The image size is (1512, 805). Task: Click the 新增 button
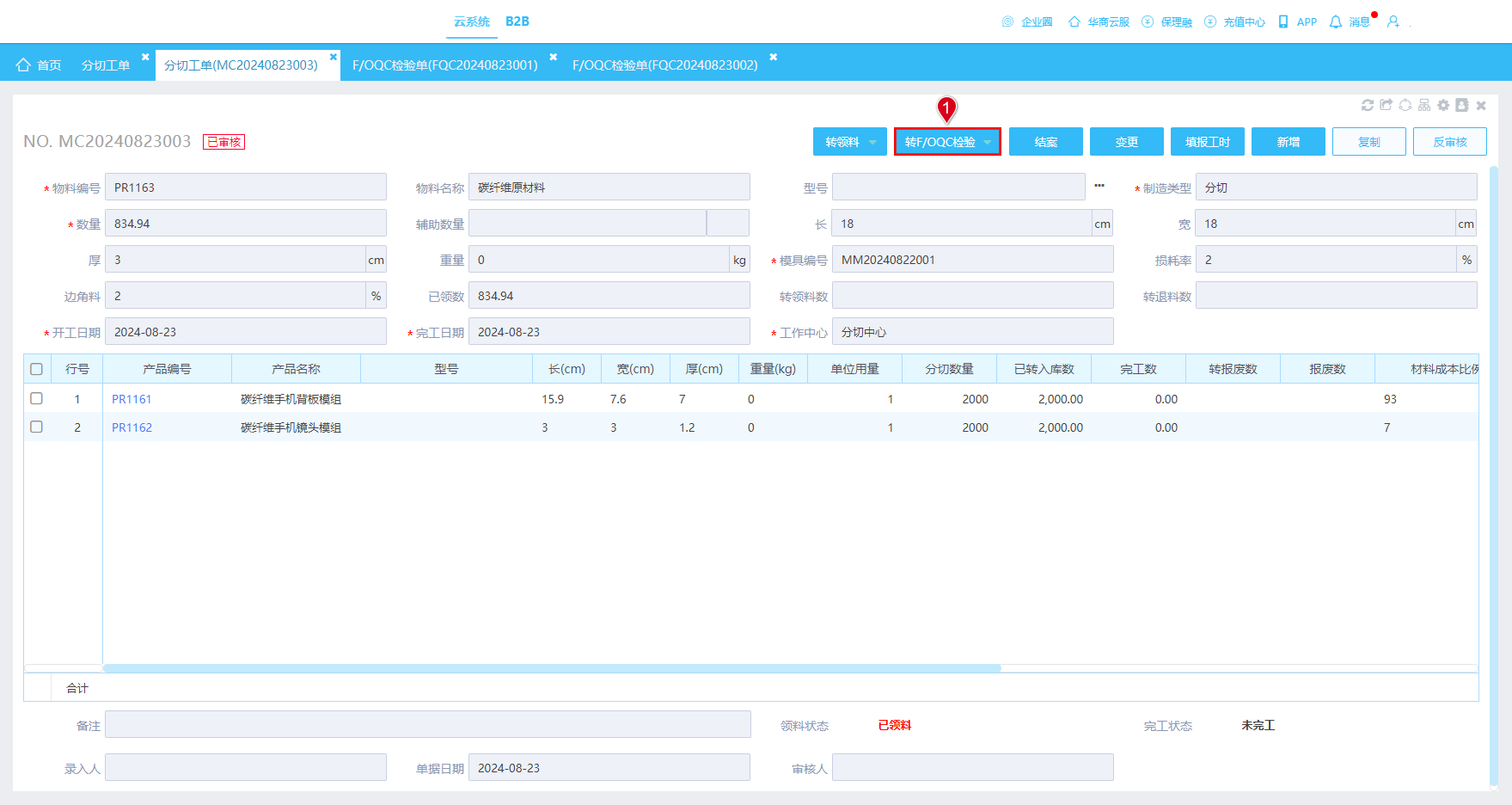coord(1289,142)
